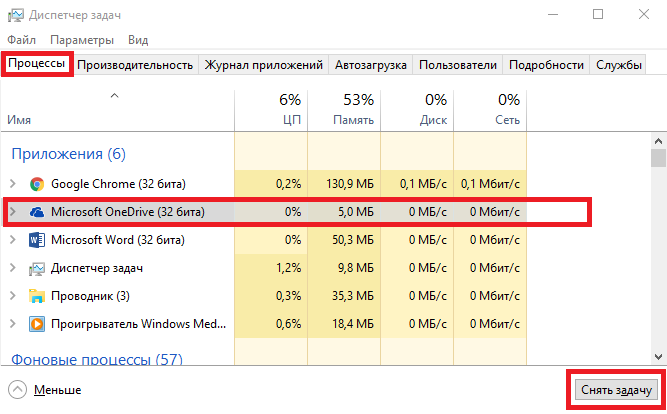The width and height of the screenshot is (667, 414).
Task: Select the Microsoft OneDrive (32 бита) row
Action: point(264,211)
